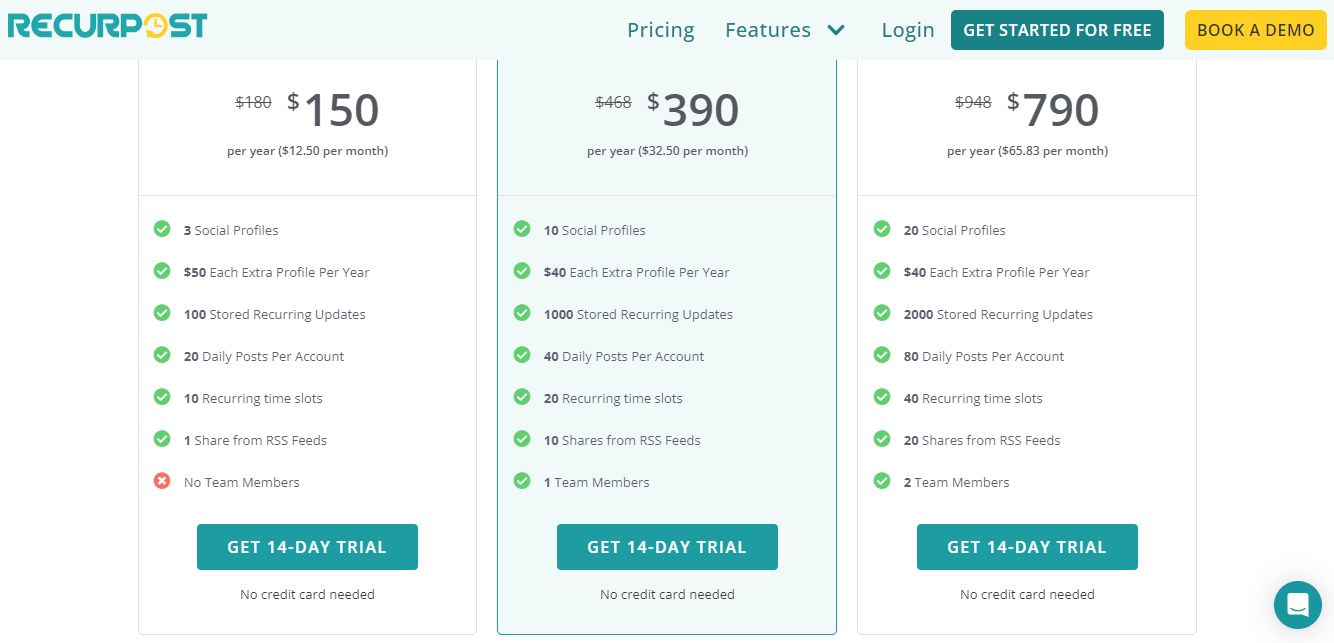The image size is (1334, 643).
Task: Open the Features menu item
Action: coord(768,30)
